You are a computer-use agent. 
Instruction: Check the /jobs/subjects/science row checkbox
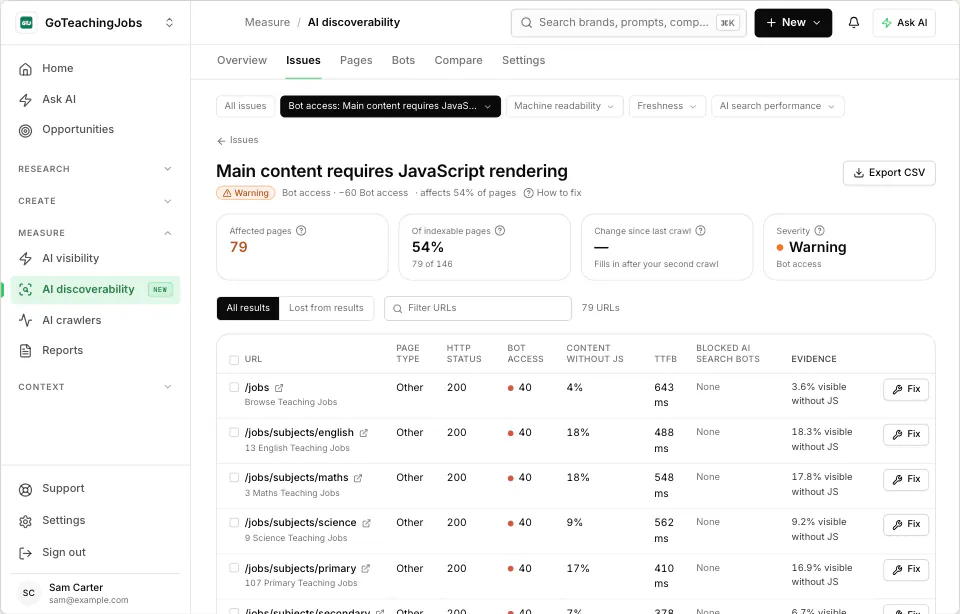click(x=234, y=523)
